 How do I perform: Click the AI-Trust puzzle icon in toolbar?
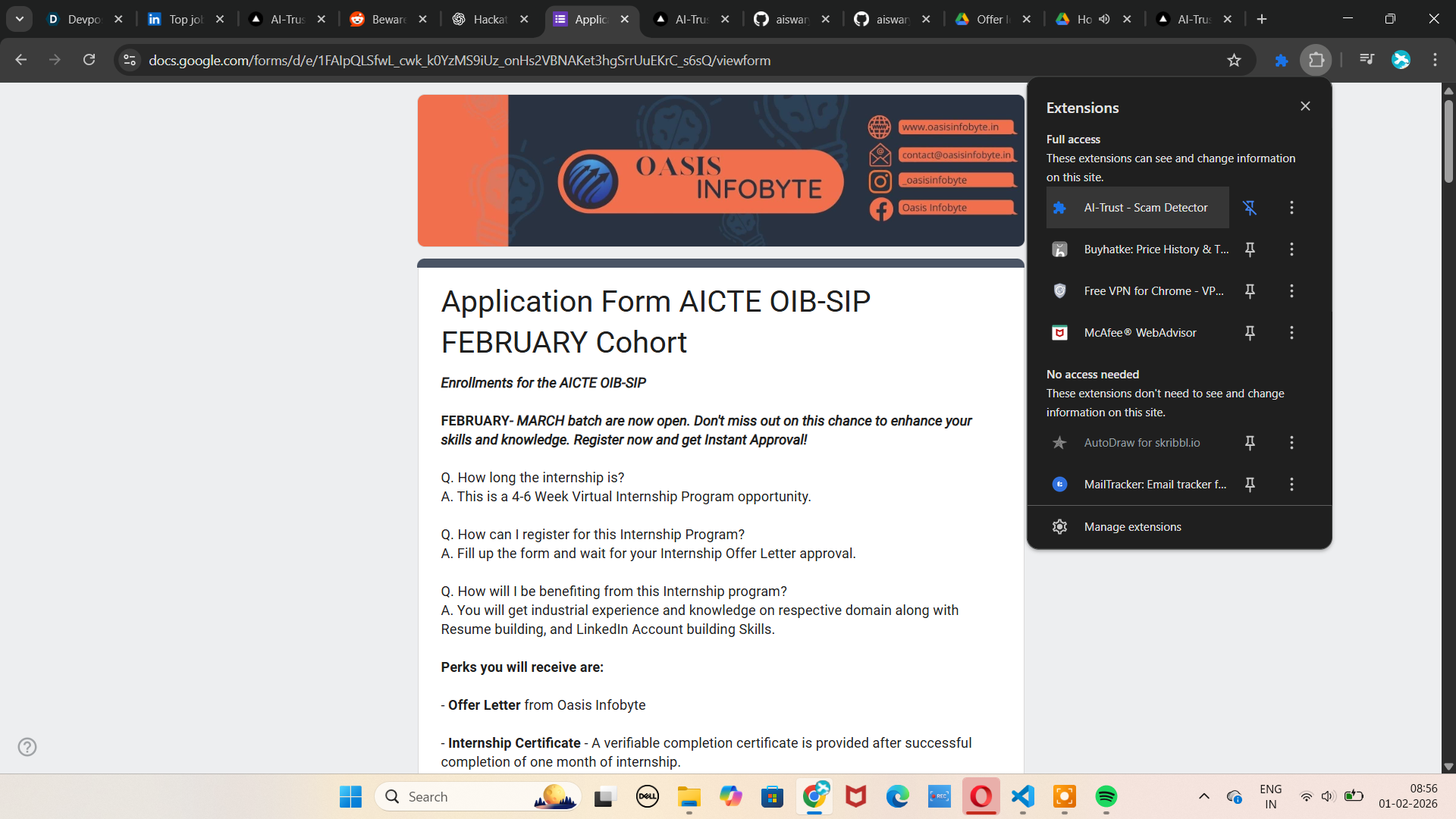pos(1281,61)
